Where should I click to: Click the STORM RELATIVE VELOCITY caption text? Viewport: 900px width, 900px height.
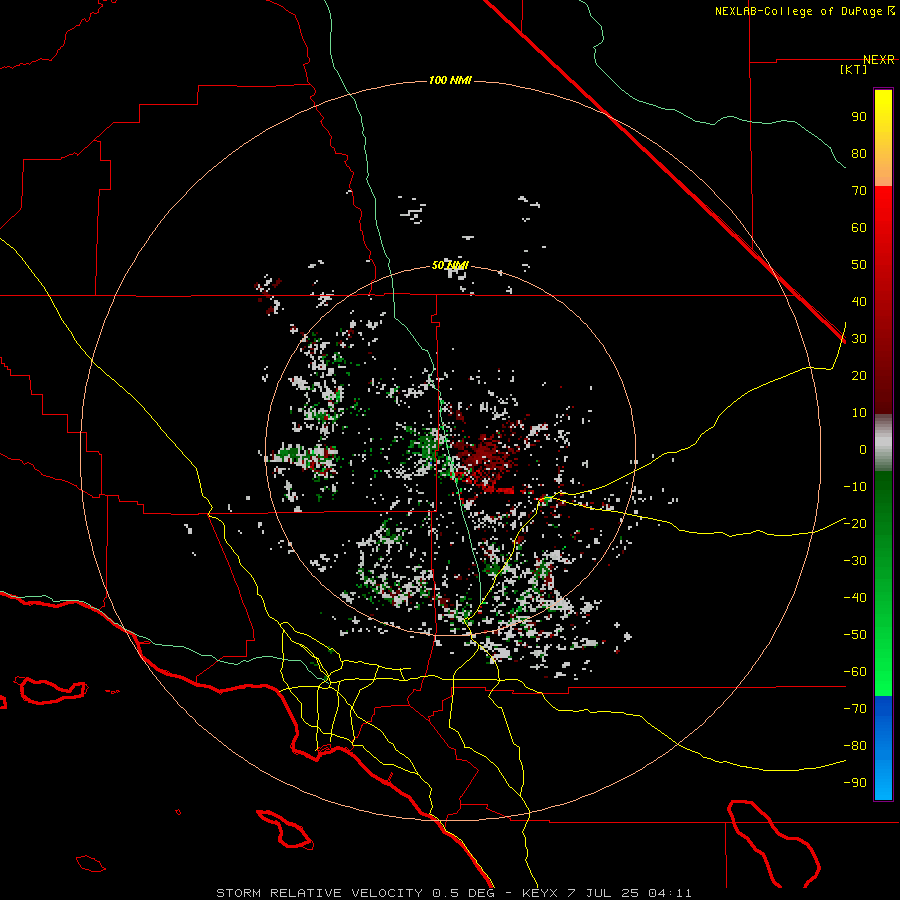point(320,893)
